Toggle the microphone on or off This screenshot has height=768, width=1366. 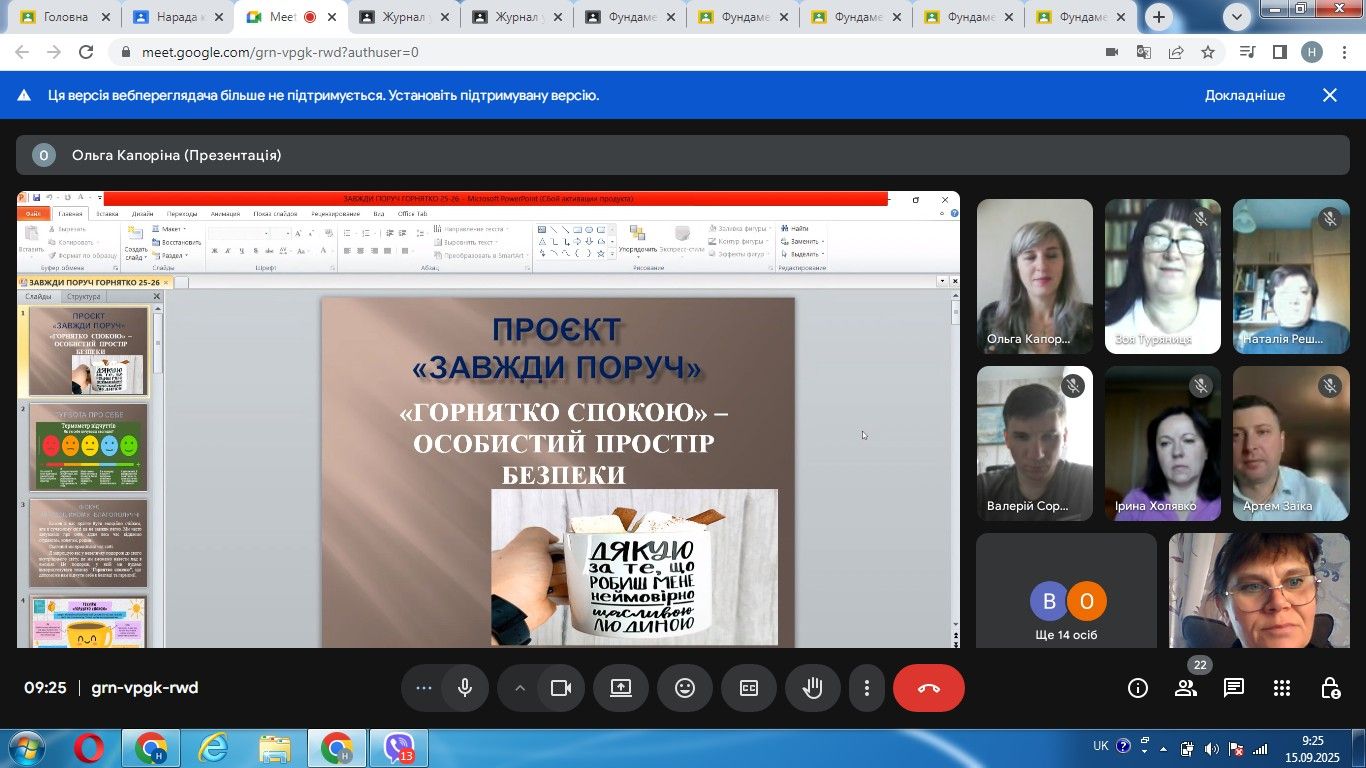click(465, 688)
